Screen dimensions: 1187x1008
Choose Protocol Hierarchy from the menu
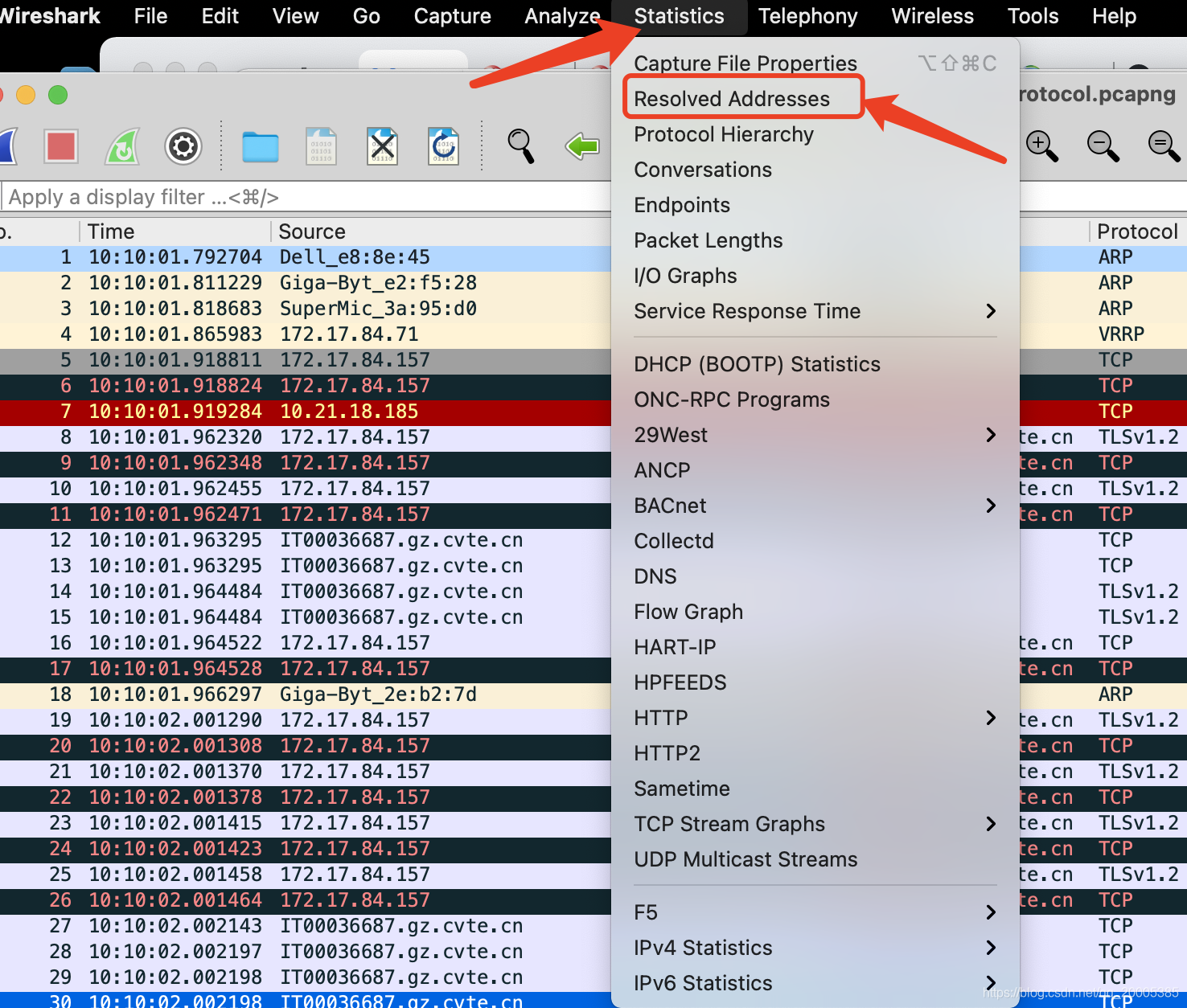(815, 134)
